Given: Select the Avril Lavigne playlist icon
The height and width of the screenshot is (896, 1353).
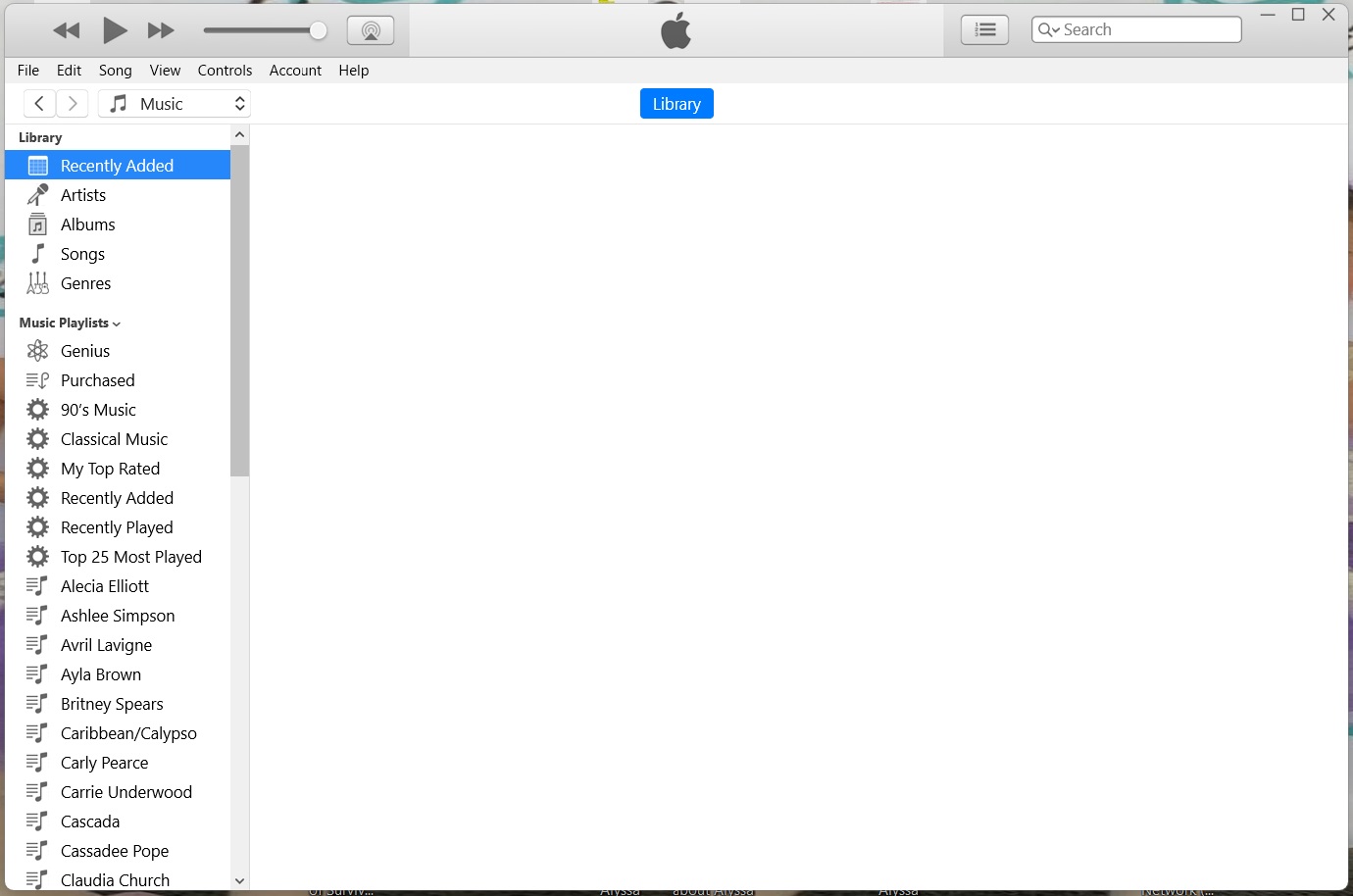Looking at the screenshot, I should [37, 645].
